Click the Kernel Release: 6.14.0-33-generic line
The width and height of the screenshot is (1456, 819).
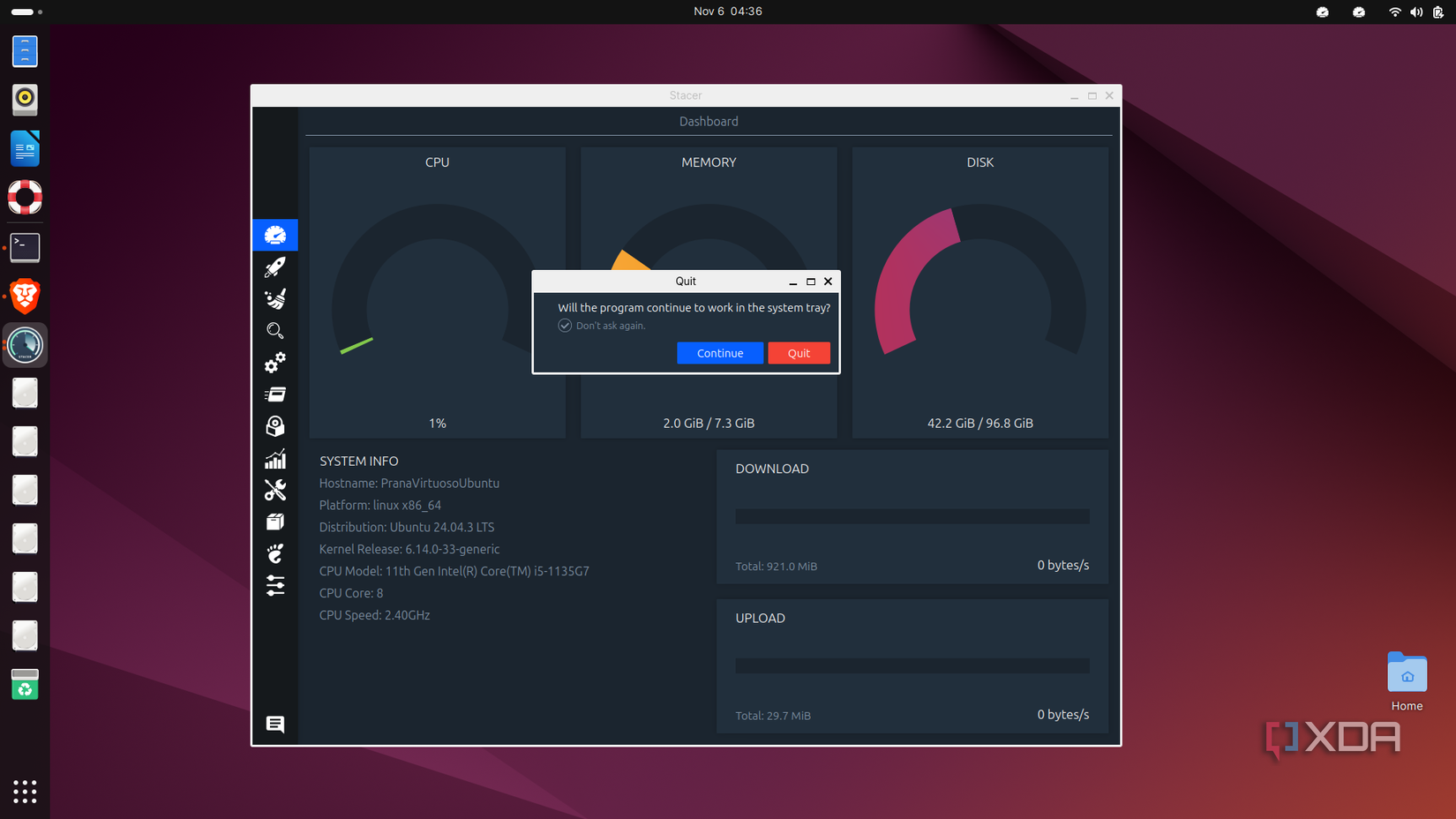[409, 549]
